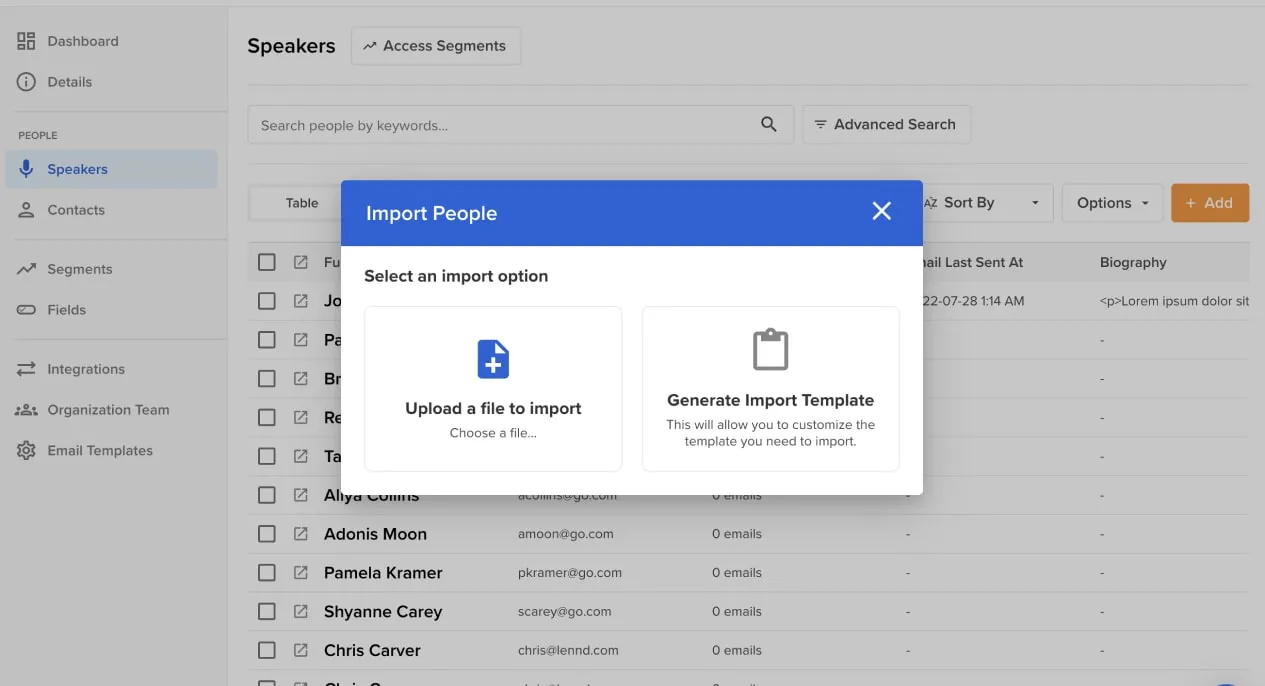
Task: Open Fields in sidebar
Action: click(66, 310)
